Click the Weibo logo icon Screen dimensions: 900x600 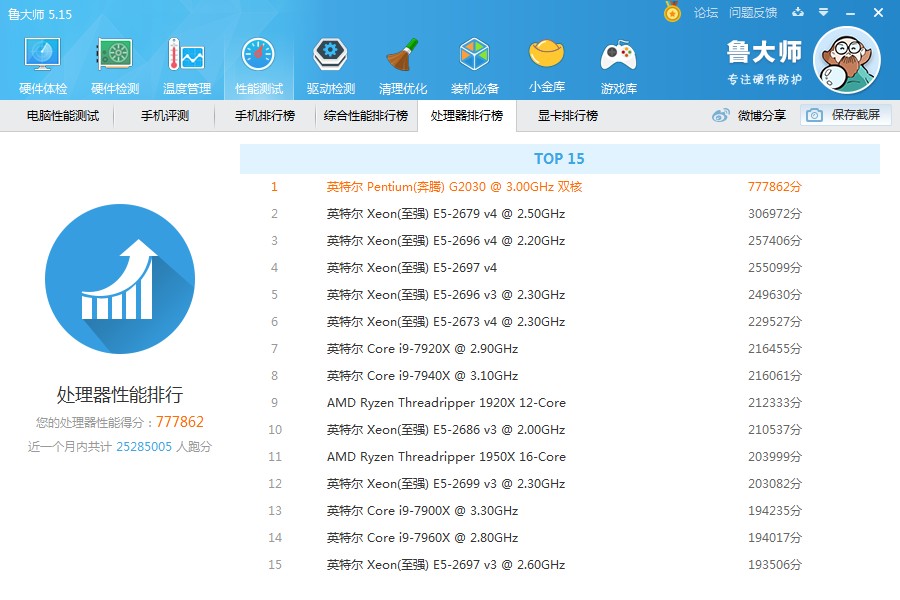tap(721, 115)
